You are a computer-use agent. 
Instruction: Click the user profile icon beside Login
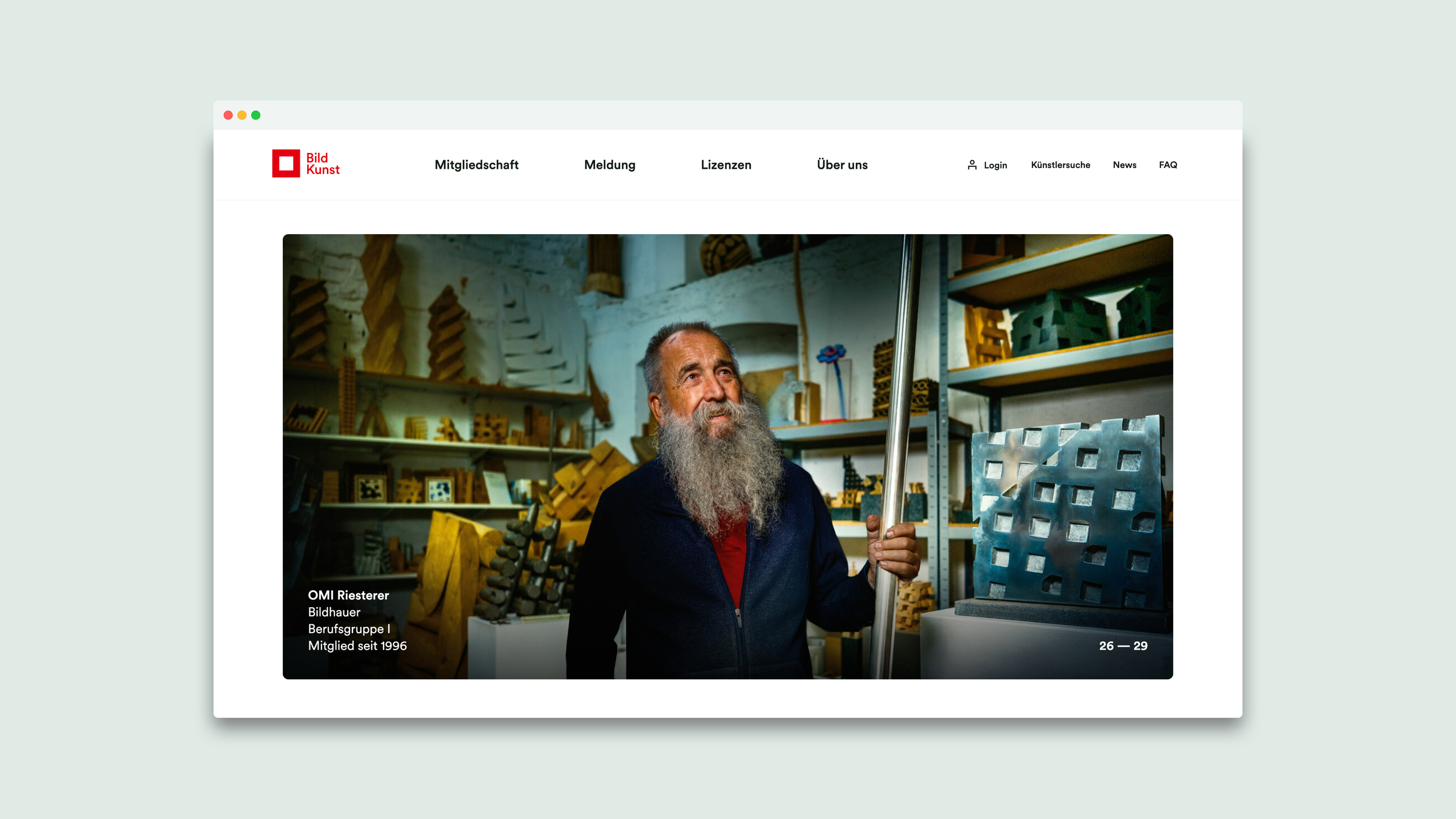point(972,165)
